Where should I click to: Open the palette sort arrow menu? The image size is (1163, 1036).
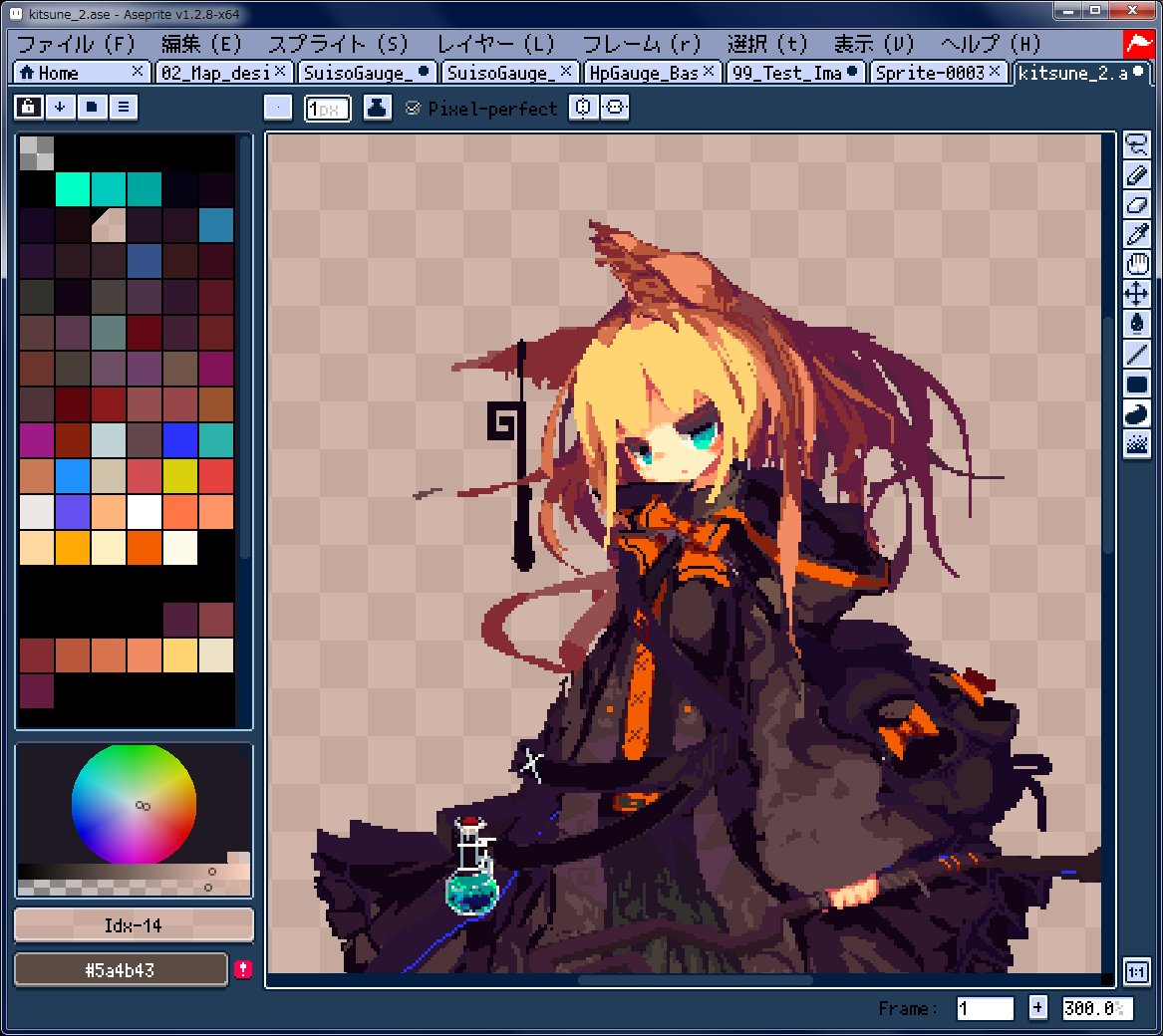(60, 107)
